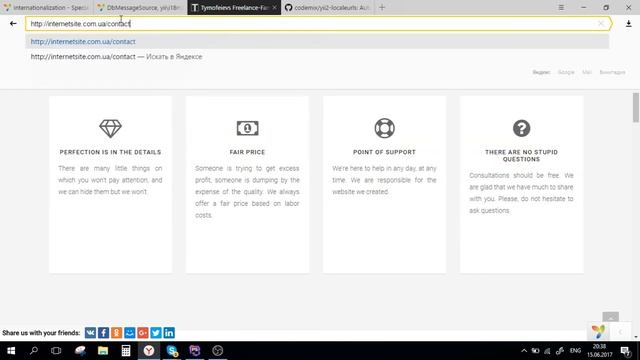Click the Yii debug toolbar logo
Screen dimensions: 640x360
click(x=598, y=331)
